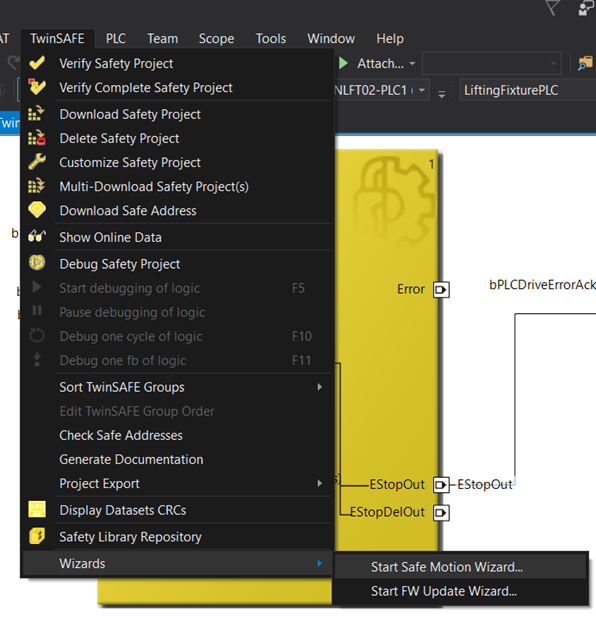
Task: Click block order number 1
Action: click(431, 164)
